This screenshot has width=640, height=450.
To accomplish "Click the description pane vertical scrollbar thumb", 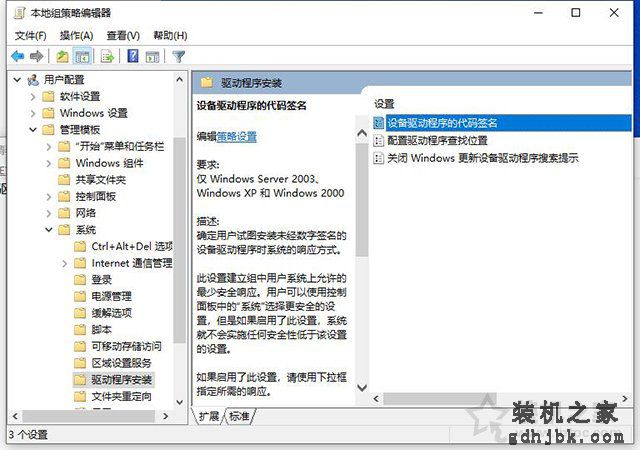I will (x=362, y=199).
